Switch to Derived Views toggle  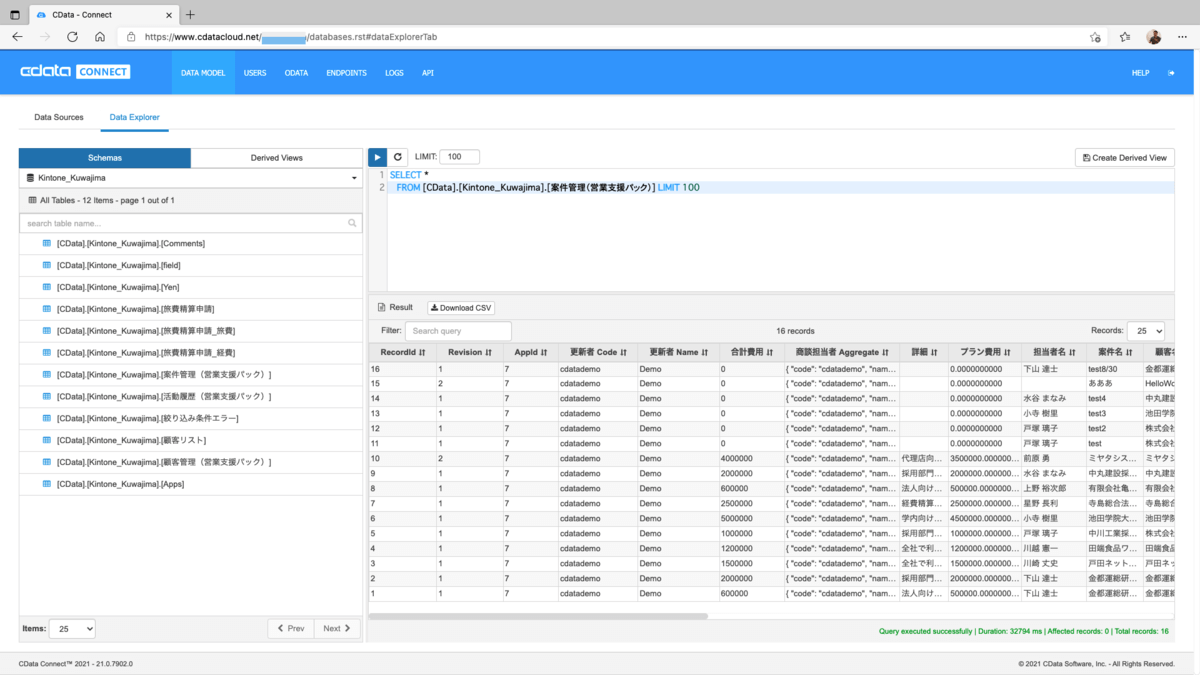pyautogui.click(x=276, y=158)
